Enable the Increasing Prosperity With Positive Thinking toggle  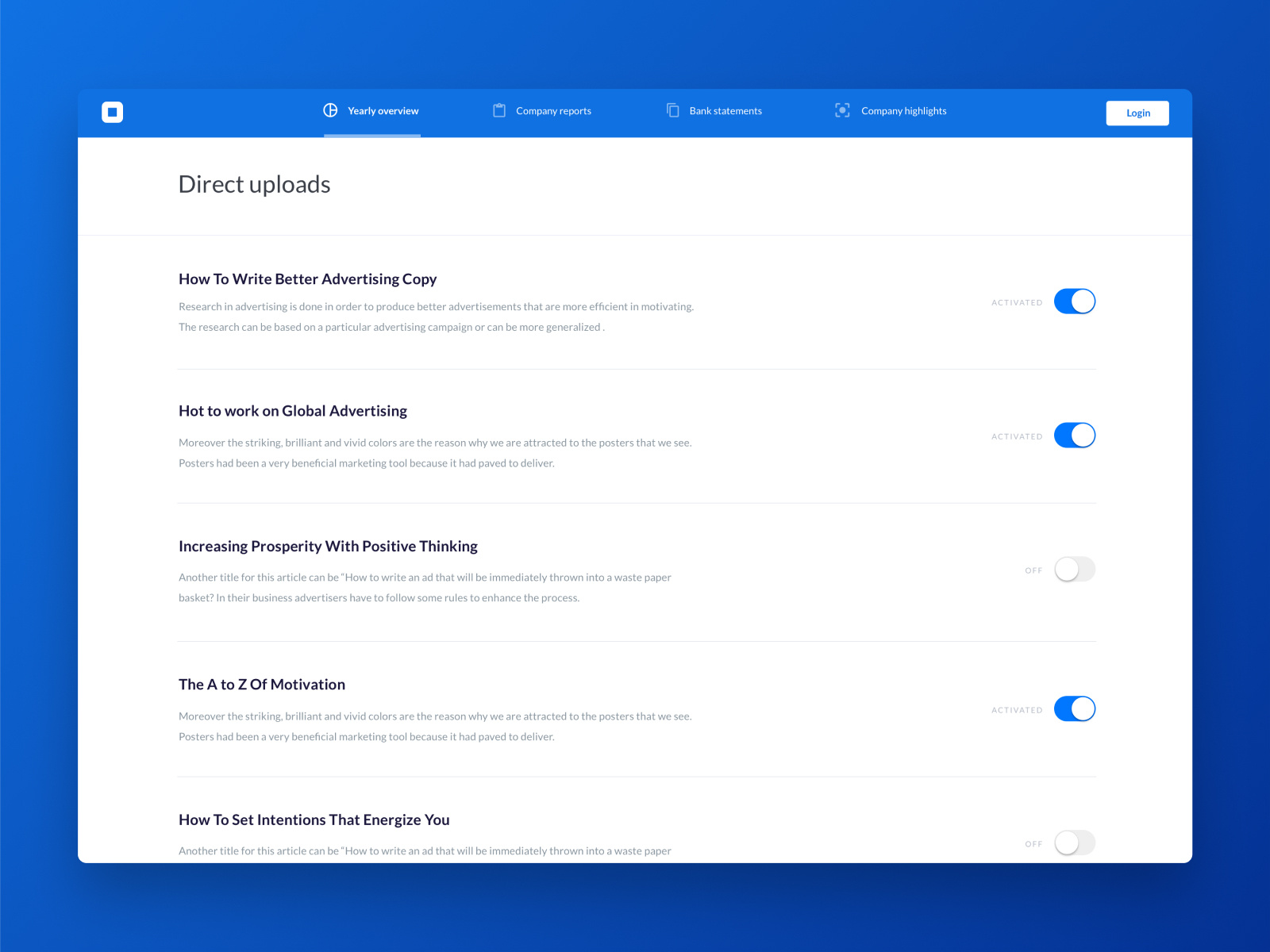[x=1074, y=569]
